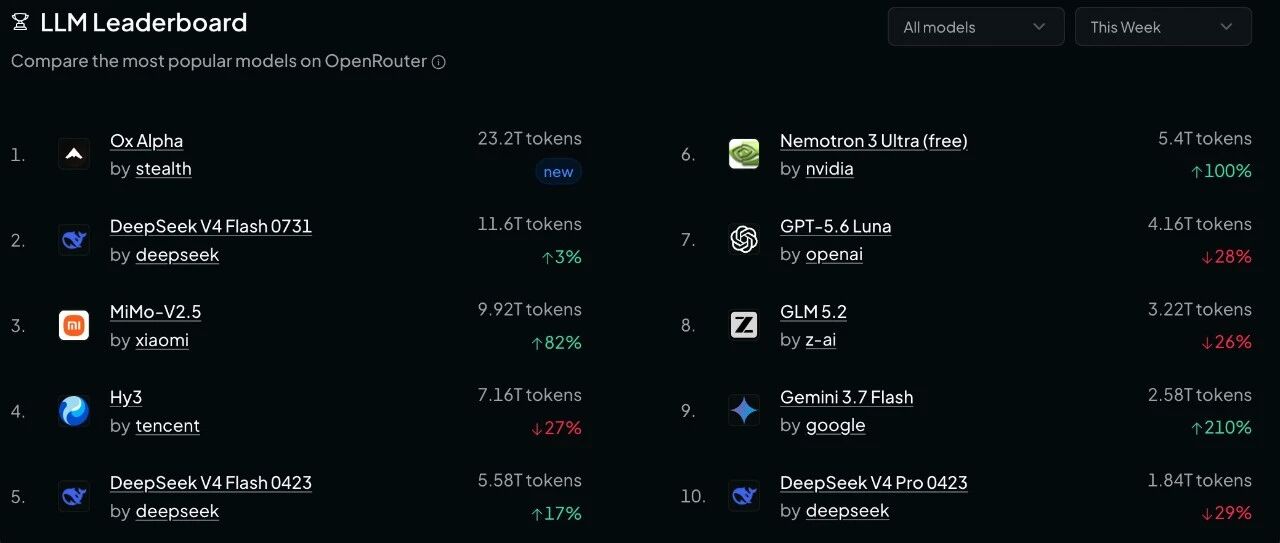Click the info icon beside OpenRouter description
Screen dimensions: 1280x543
coord(438,62)
